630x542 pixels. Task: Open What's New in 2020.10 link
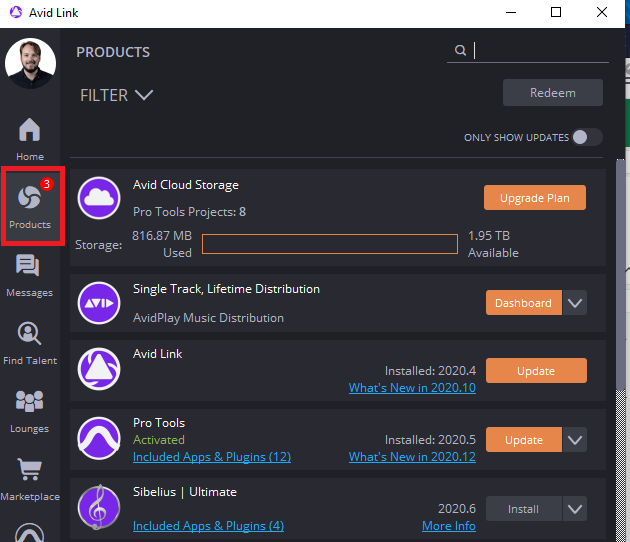point(412,388)
